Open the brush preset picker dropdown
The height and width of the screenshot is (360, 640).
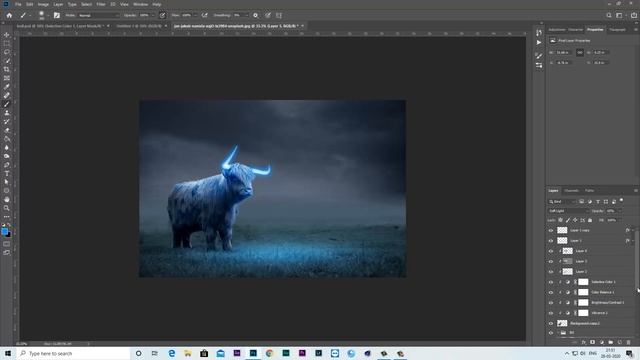click(x=48, y=16)
